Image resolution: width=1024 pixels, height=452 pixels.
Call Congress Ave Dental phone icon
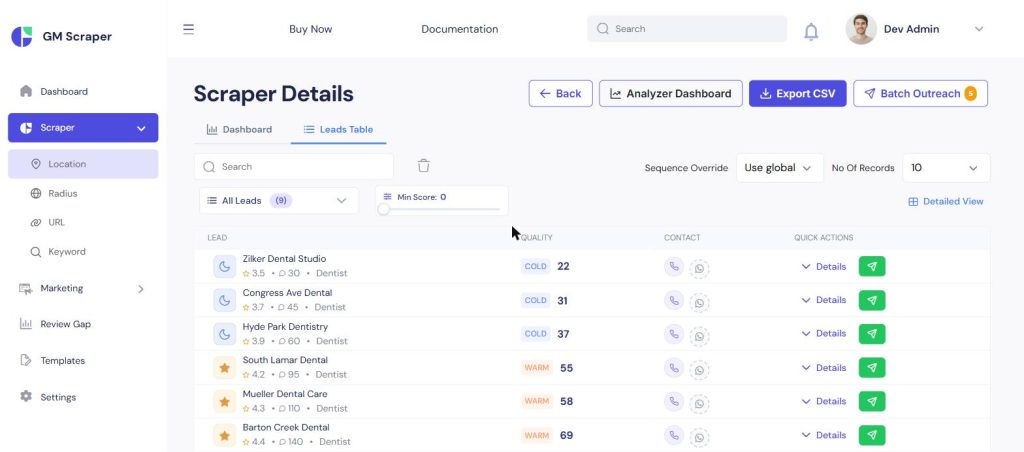674,300
